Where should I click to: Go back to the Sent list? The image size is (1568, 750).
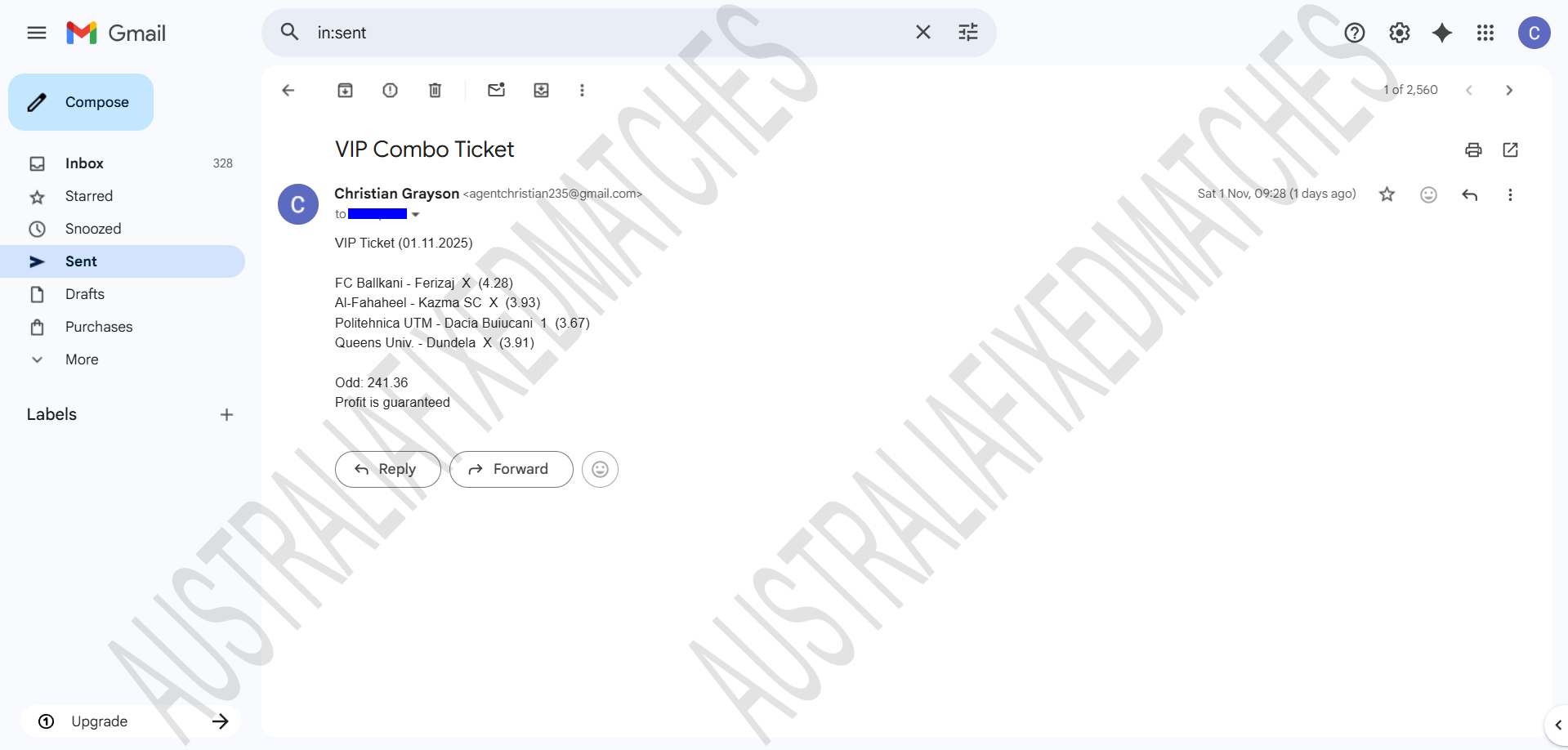(x=288, y=90)
